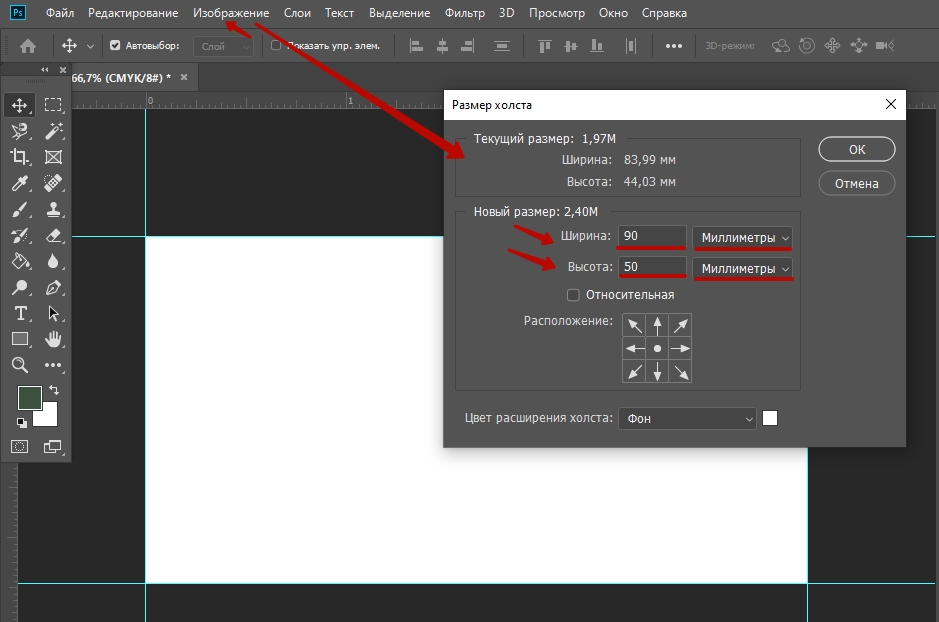939x622 pixels.
Task: Select the Move tool in toolbox
Action: (x=19, y=105)
